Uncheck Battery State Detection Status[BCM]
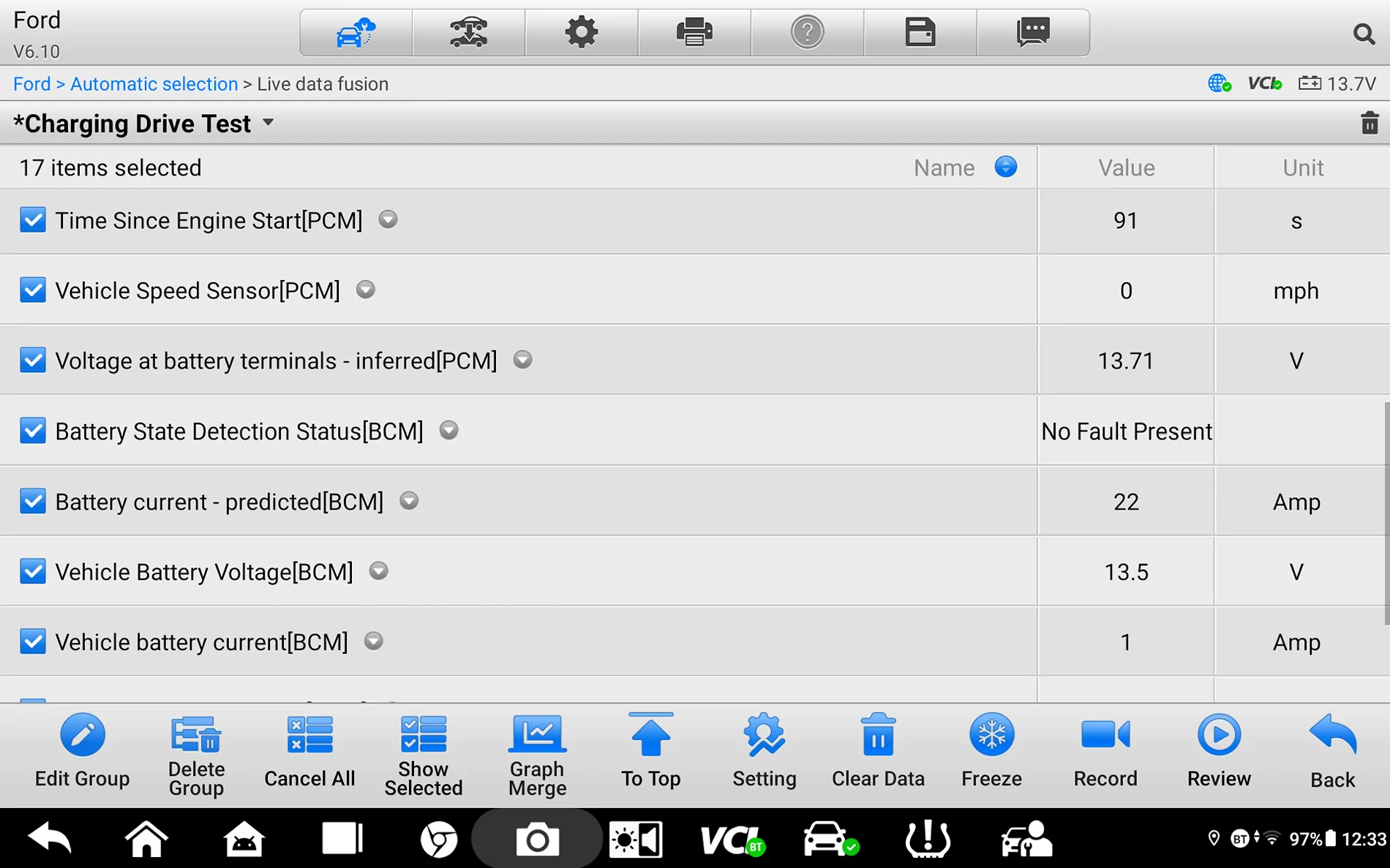1390x868 pixels. [x=33, y=431]
